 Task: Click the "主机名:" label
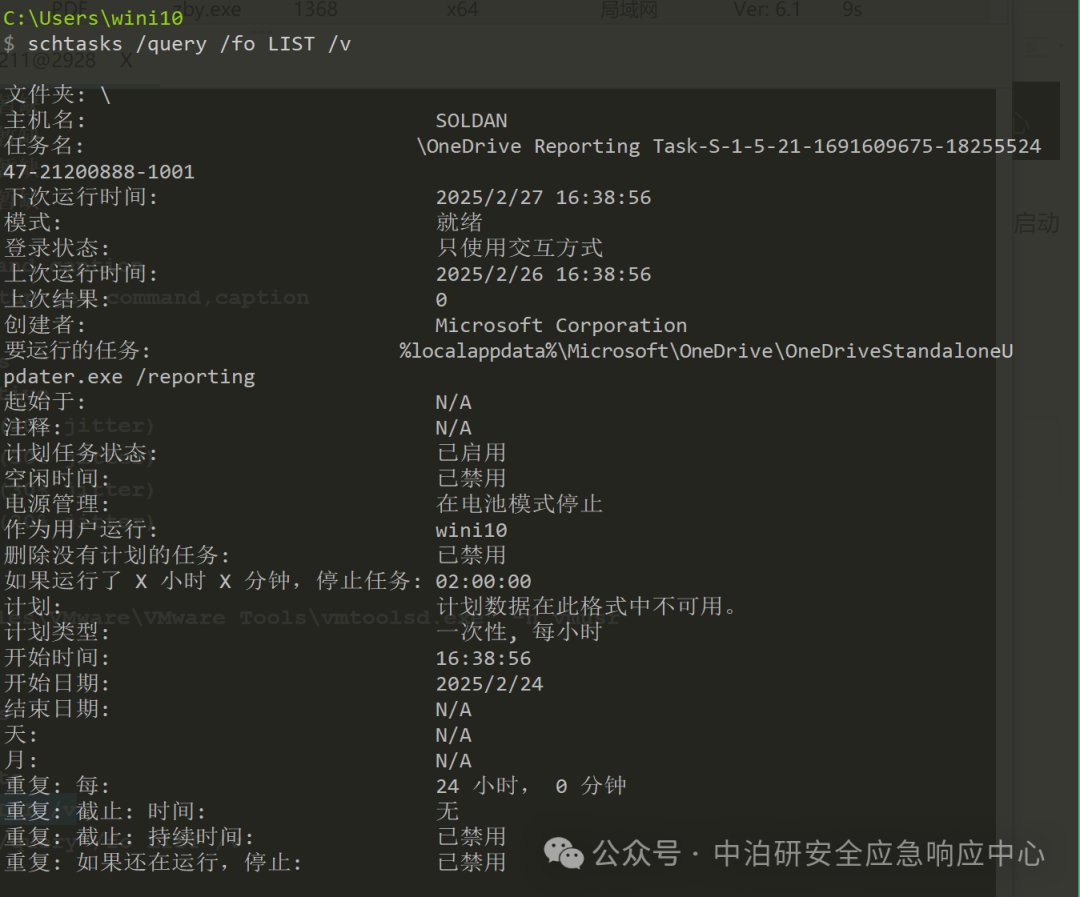coord(45,121)
